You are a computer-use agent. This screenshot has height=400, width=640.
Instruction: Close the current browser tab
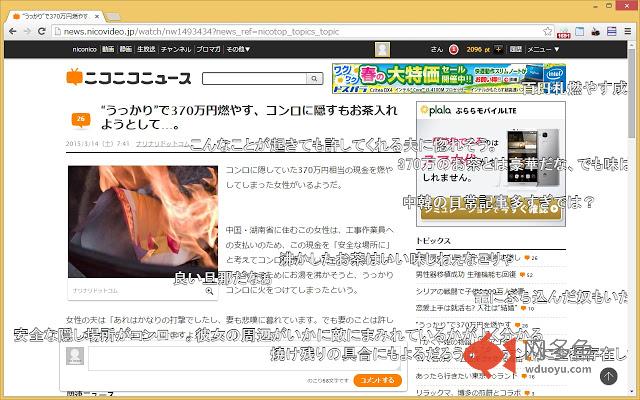pyautogui.click(x=97, y=17)
